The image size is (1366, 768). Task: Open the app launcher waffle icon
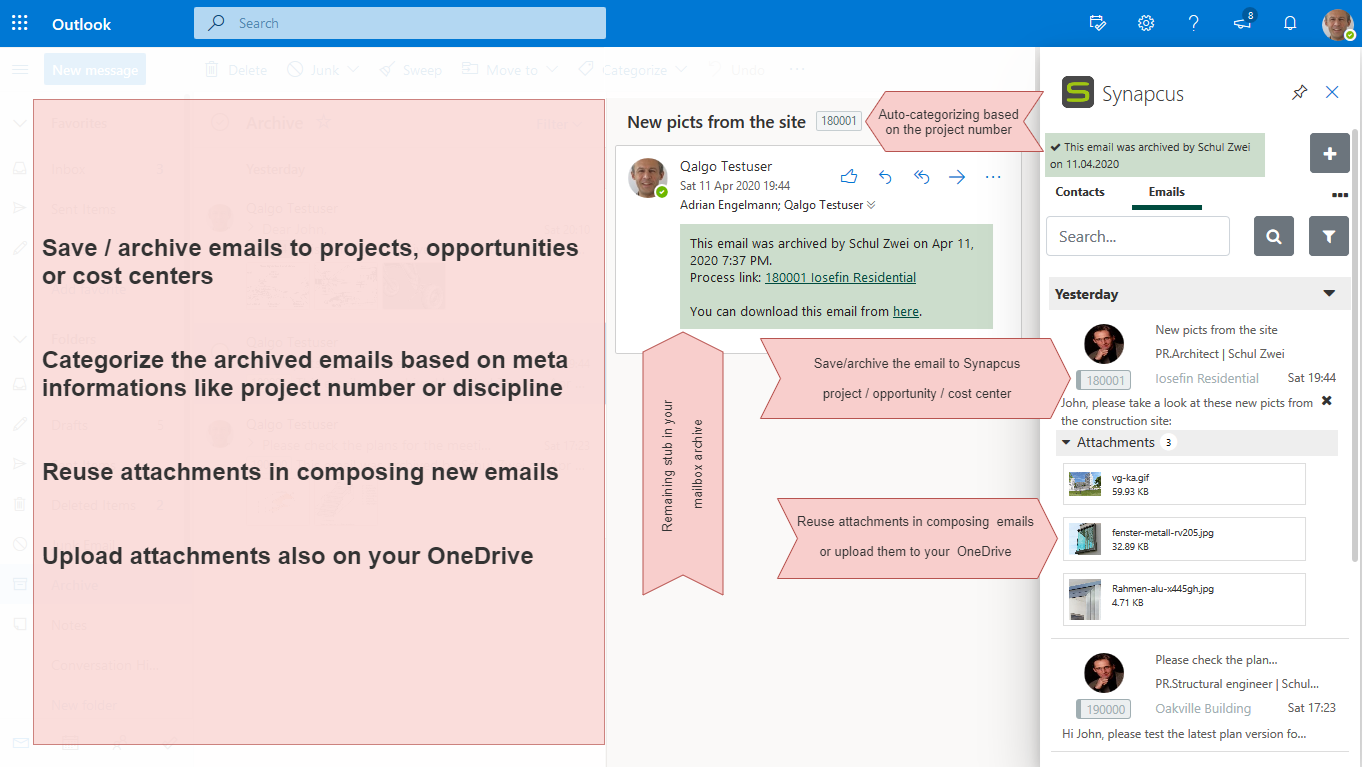[20, 23]
